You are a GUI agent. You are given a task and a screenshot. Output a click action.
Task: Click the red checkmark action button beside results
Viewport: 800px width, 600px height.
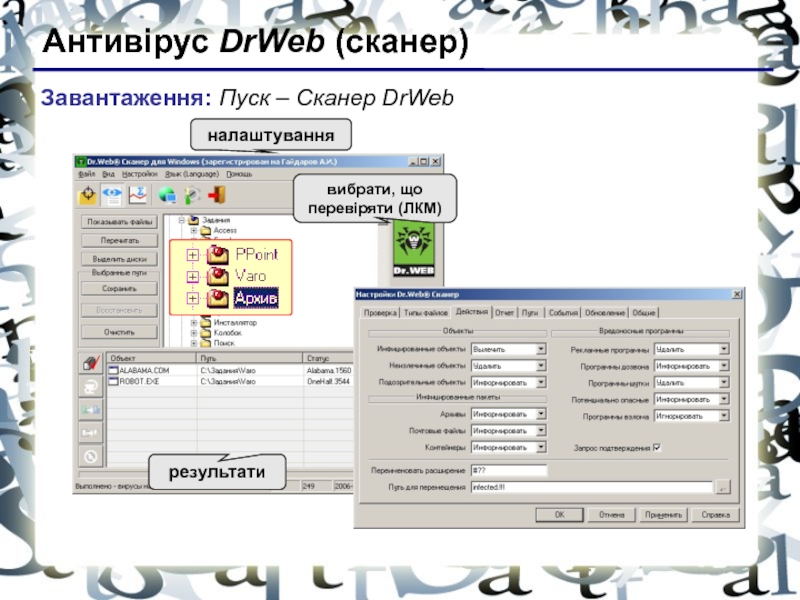tap(91, 364)
